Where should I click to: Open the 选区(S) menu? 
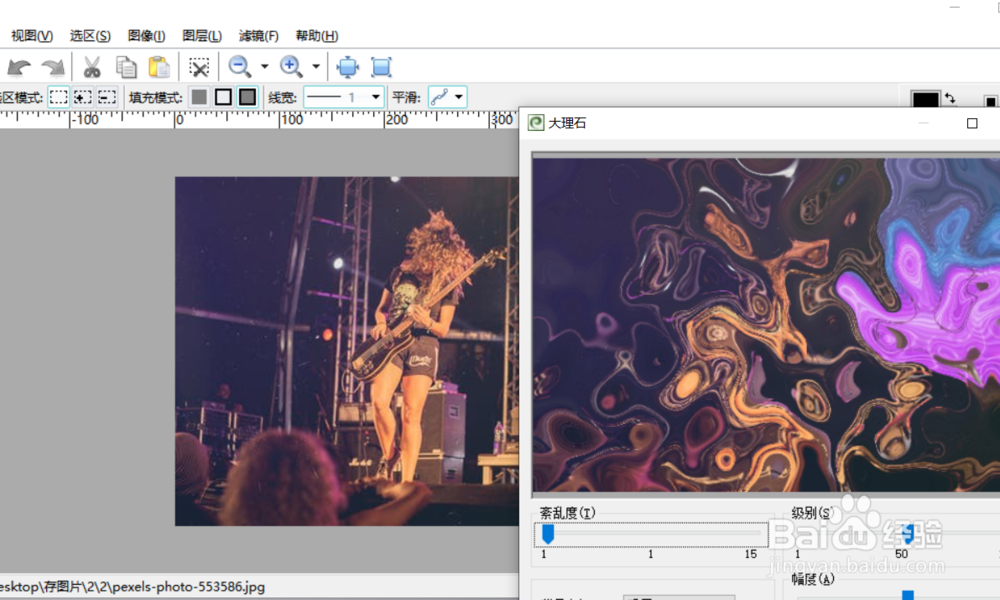[x=90, y=36]
